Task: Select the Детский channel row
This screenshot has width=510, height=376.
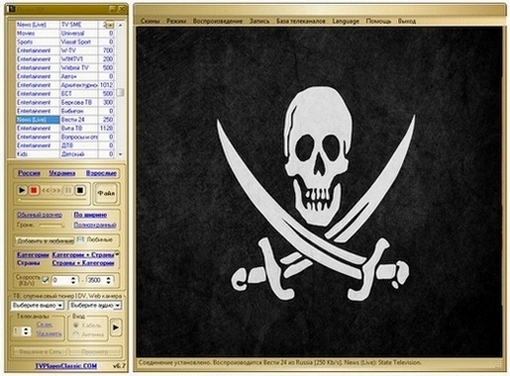Action: 65,154
